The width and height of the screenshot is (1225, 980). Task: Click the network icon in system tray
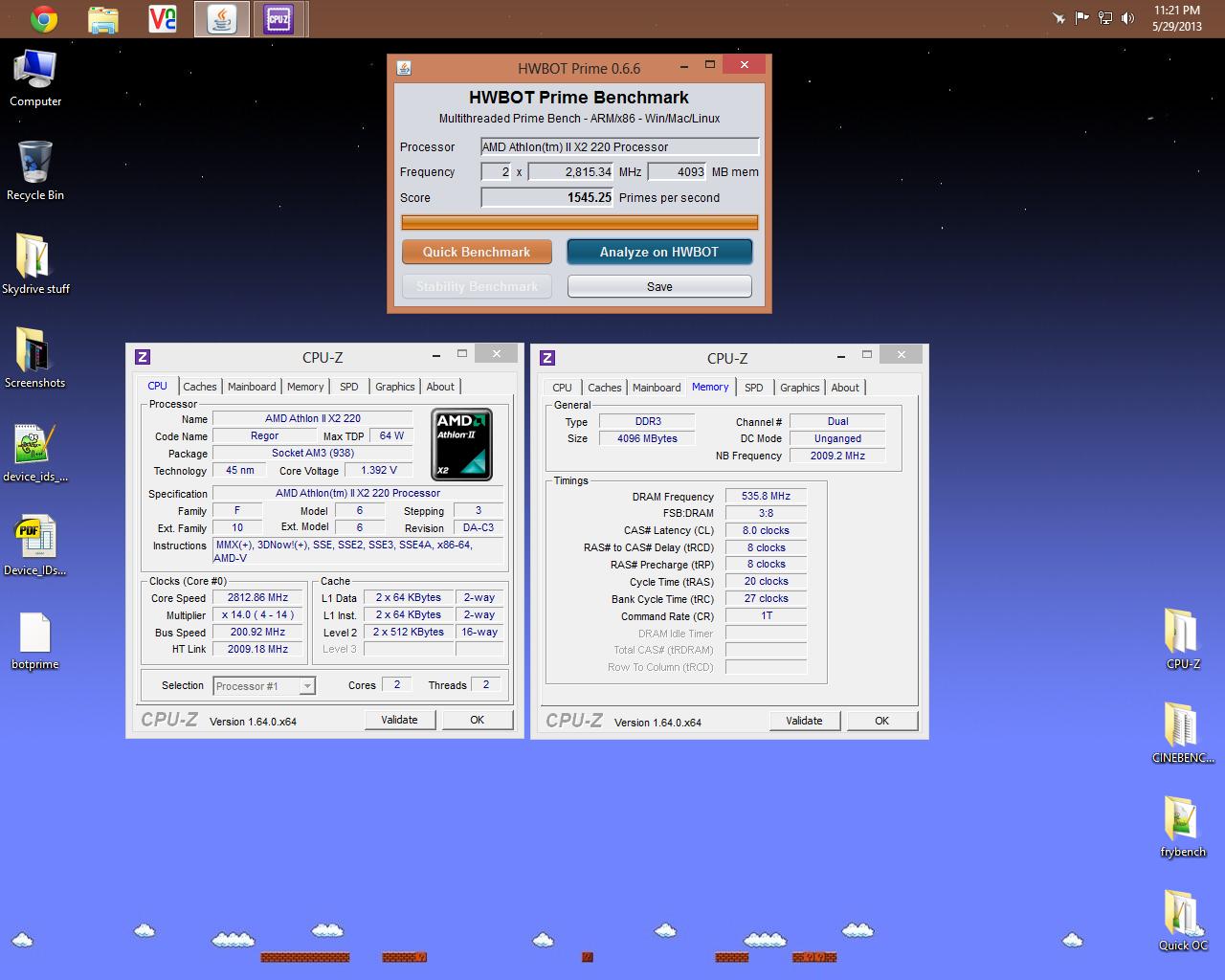[x=1105, y=17]
